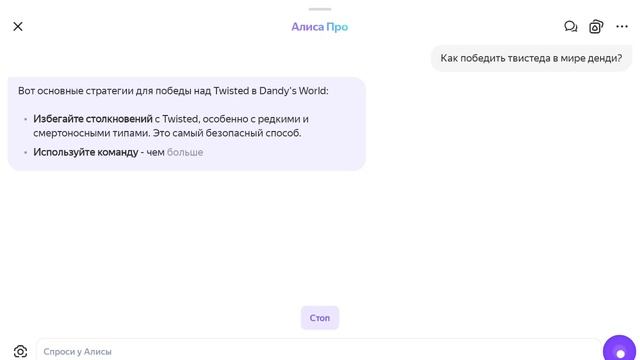Activate the purple voice assistant button

[x=619, y=349]
